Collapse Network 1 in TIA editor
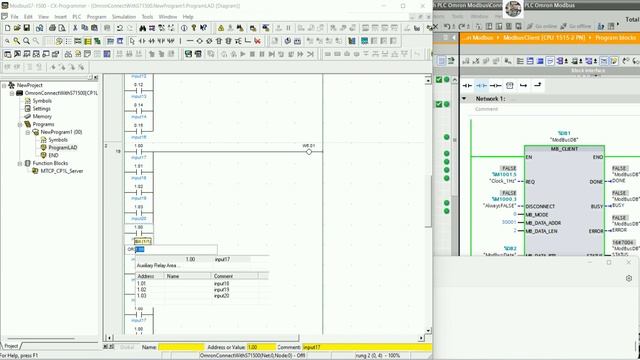This screenshot has height=360, width=640. [x=464, y=99]
